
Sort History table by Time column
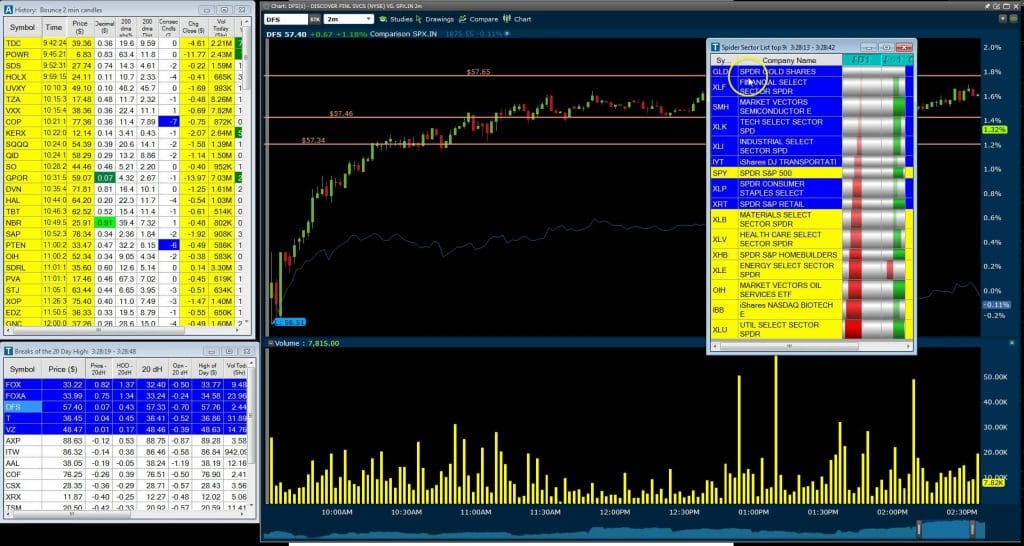click(54, 27)
